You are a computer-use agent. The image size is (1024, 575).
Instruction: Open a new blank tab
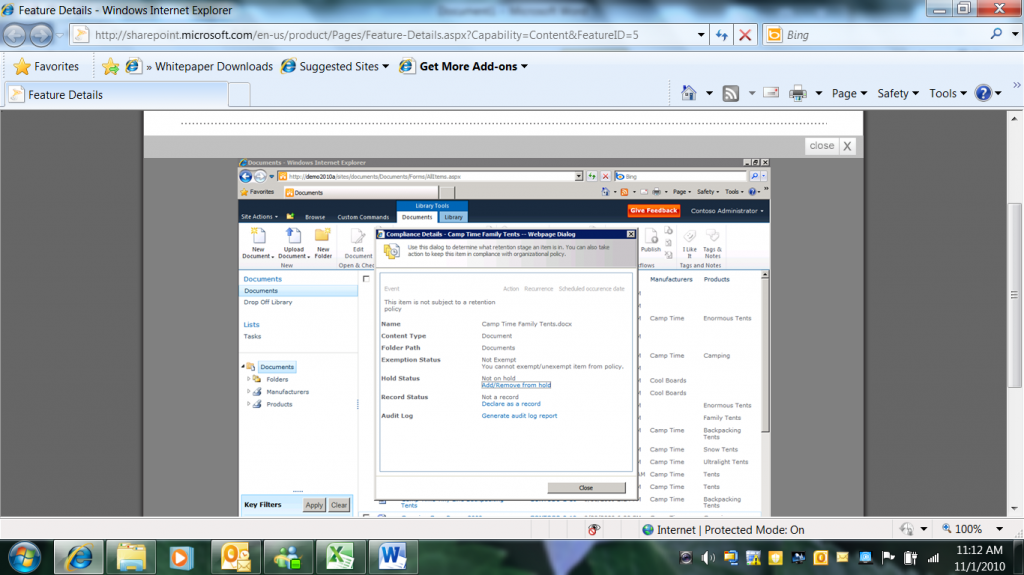(x=239, y=95)
